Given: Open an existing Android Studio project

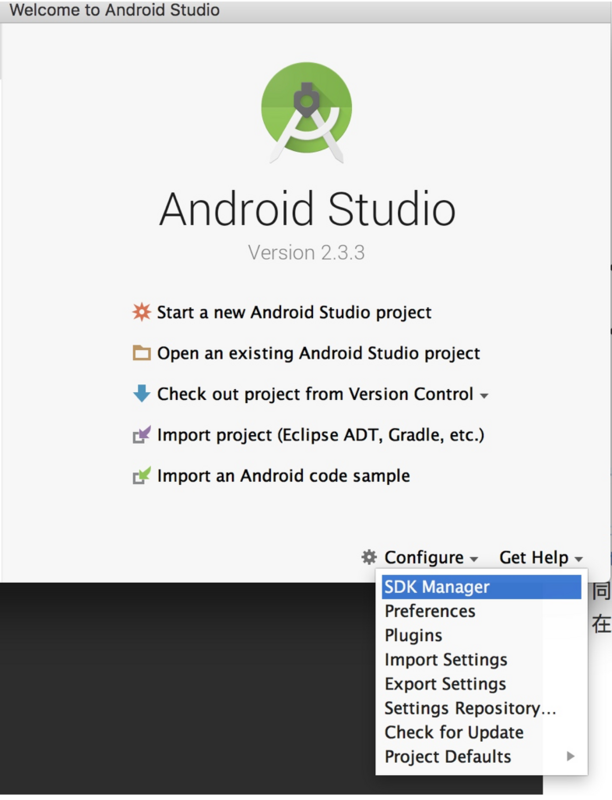Looking at the screenshot, I should click(318, 353).
